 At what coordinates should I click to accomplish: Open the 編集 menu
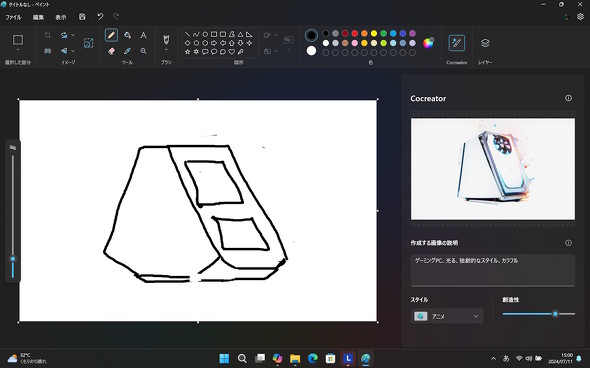[x=38, y=17]
